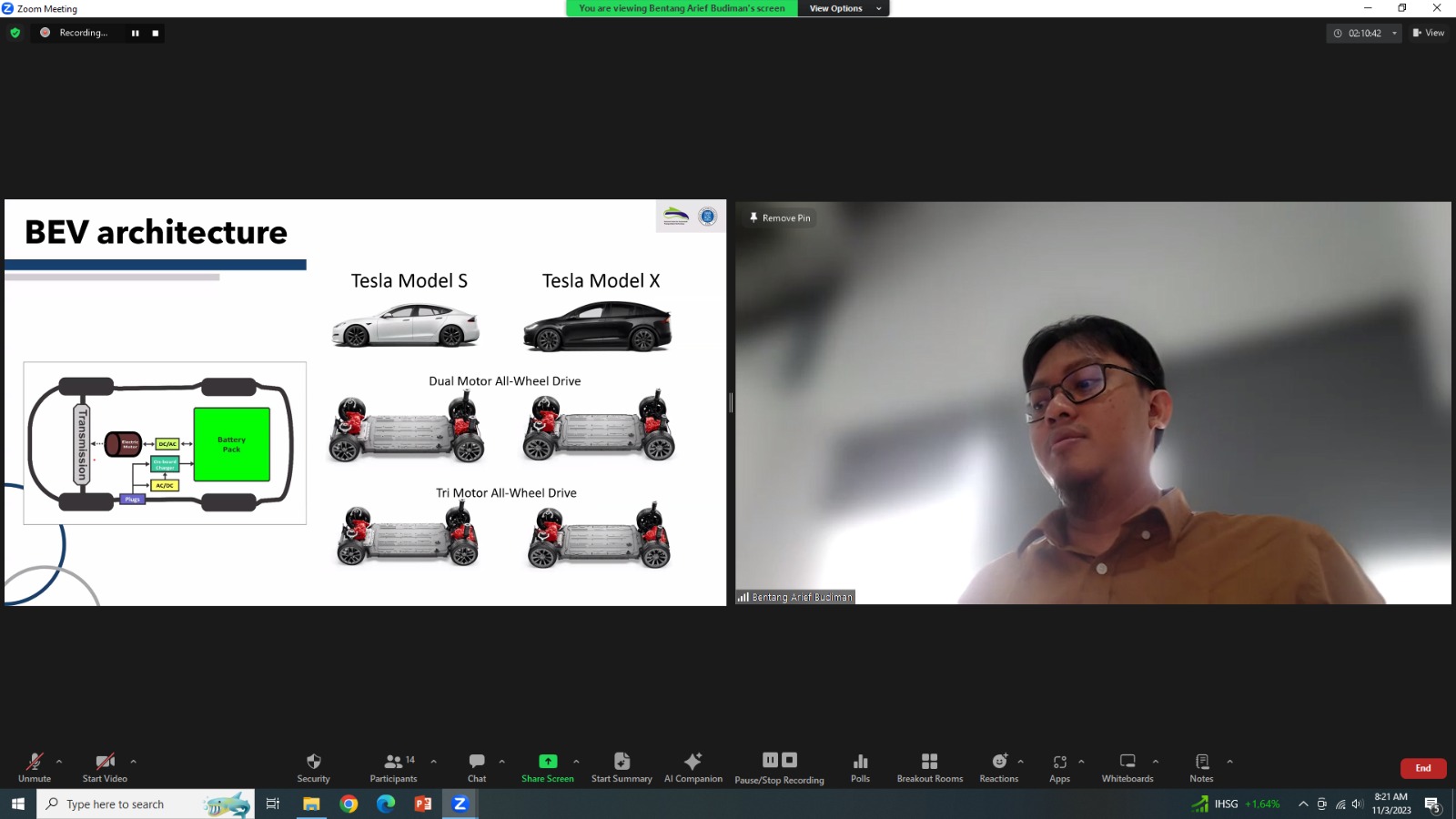1456x819 pixels.
Task: Open the Participants panel
Action: click(x=393, y=767)
